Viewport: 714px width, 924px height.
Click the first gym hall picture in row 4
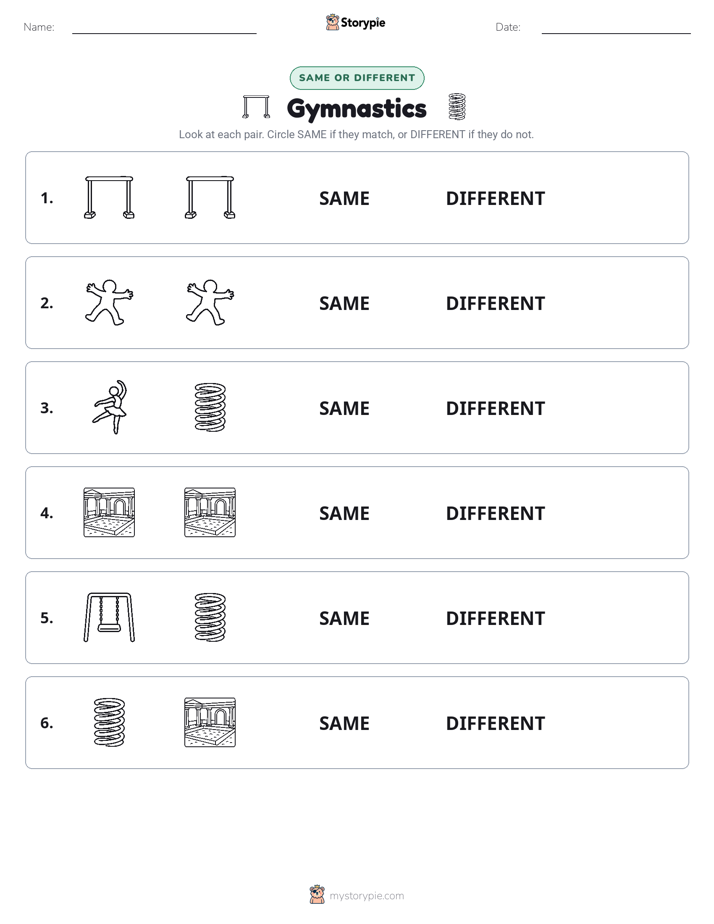point(109,512)
